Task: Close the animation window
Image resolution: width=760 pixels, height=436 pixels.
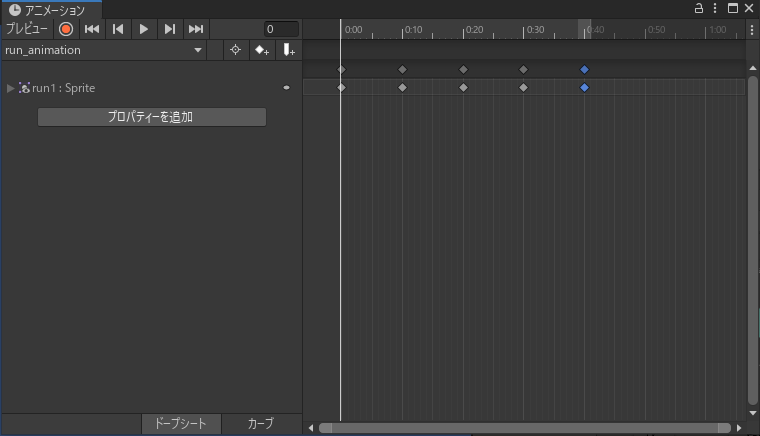Action: pos(749,8)
